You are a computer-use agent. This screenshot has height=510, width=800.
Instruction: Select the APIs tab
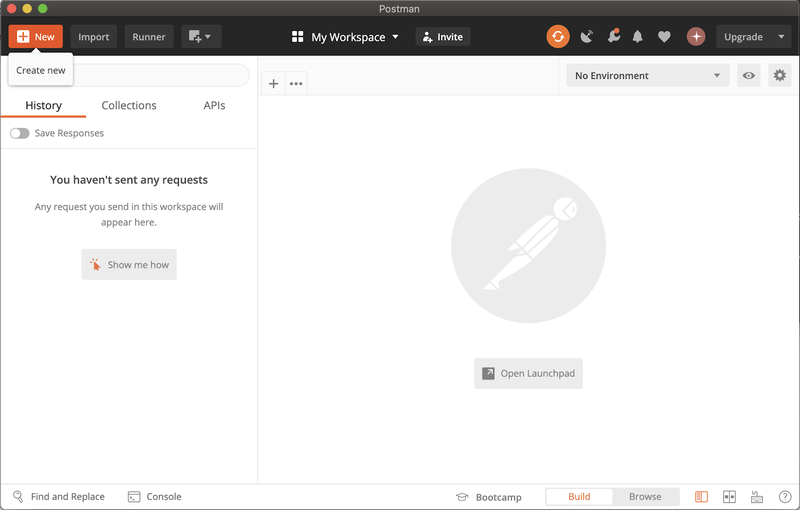[214, 105]
